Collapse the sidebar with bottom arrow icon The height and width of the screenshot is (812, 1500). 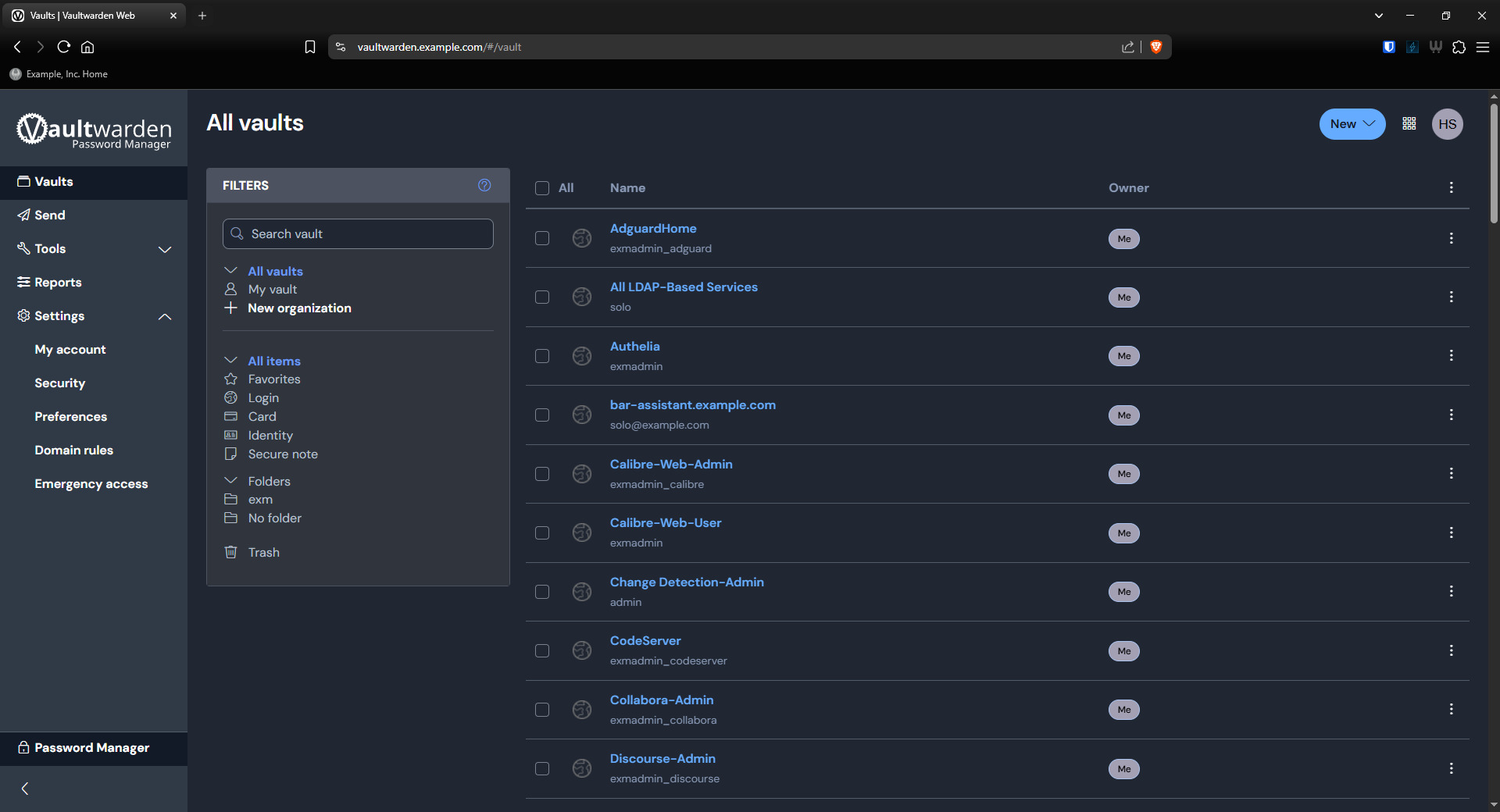coord(25,789)
